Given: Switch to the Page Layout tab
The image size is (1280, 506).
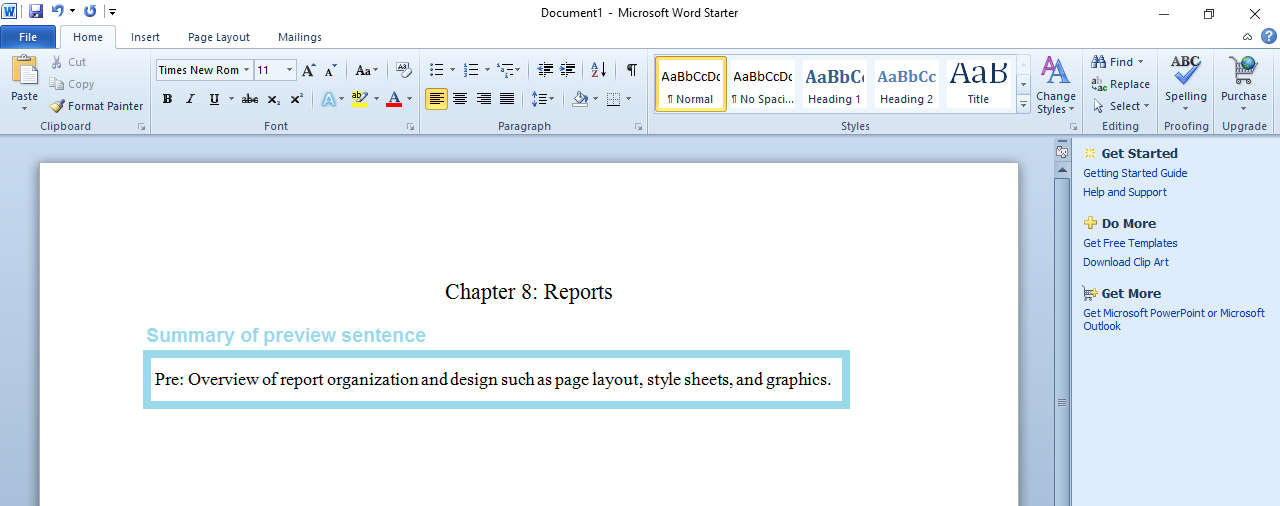Looking at the screenshot, I should click(219, 37).
